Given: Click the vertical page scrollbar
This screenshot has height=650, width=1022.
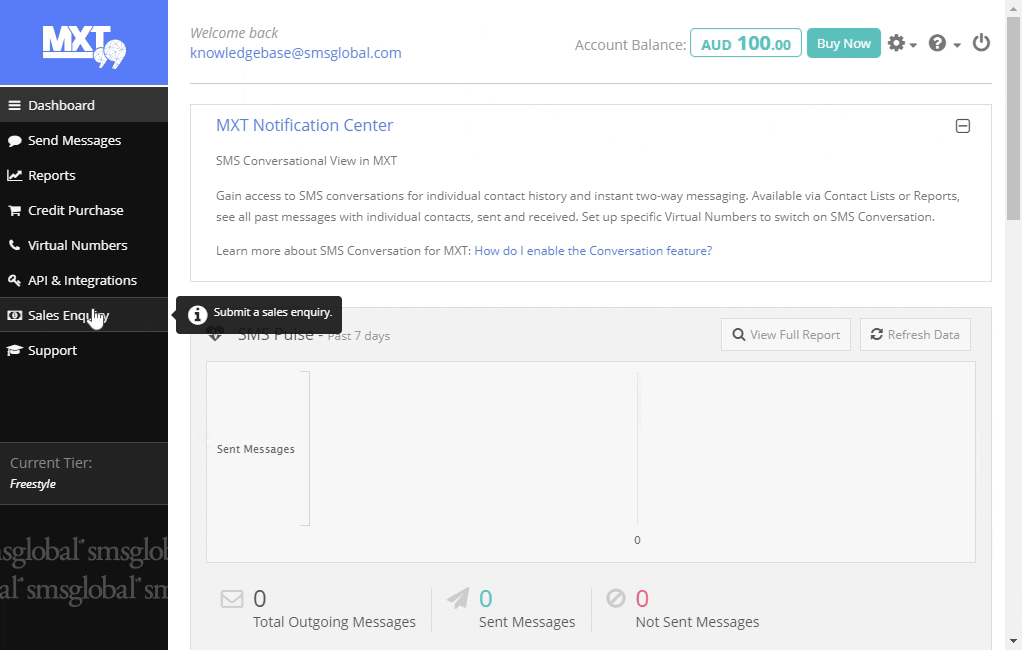Looking at the screenshot, I should [1014, 120].
